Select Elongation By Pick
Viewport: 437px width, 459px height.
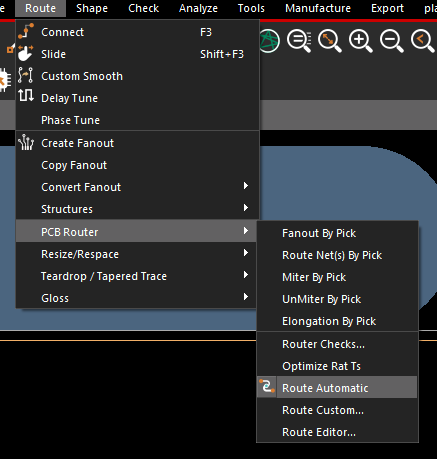point(337,321)
